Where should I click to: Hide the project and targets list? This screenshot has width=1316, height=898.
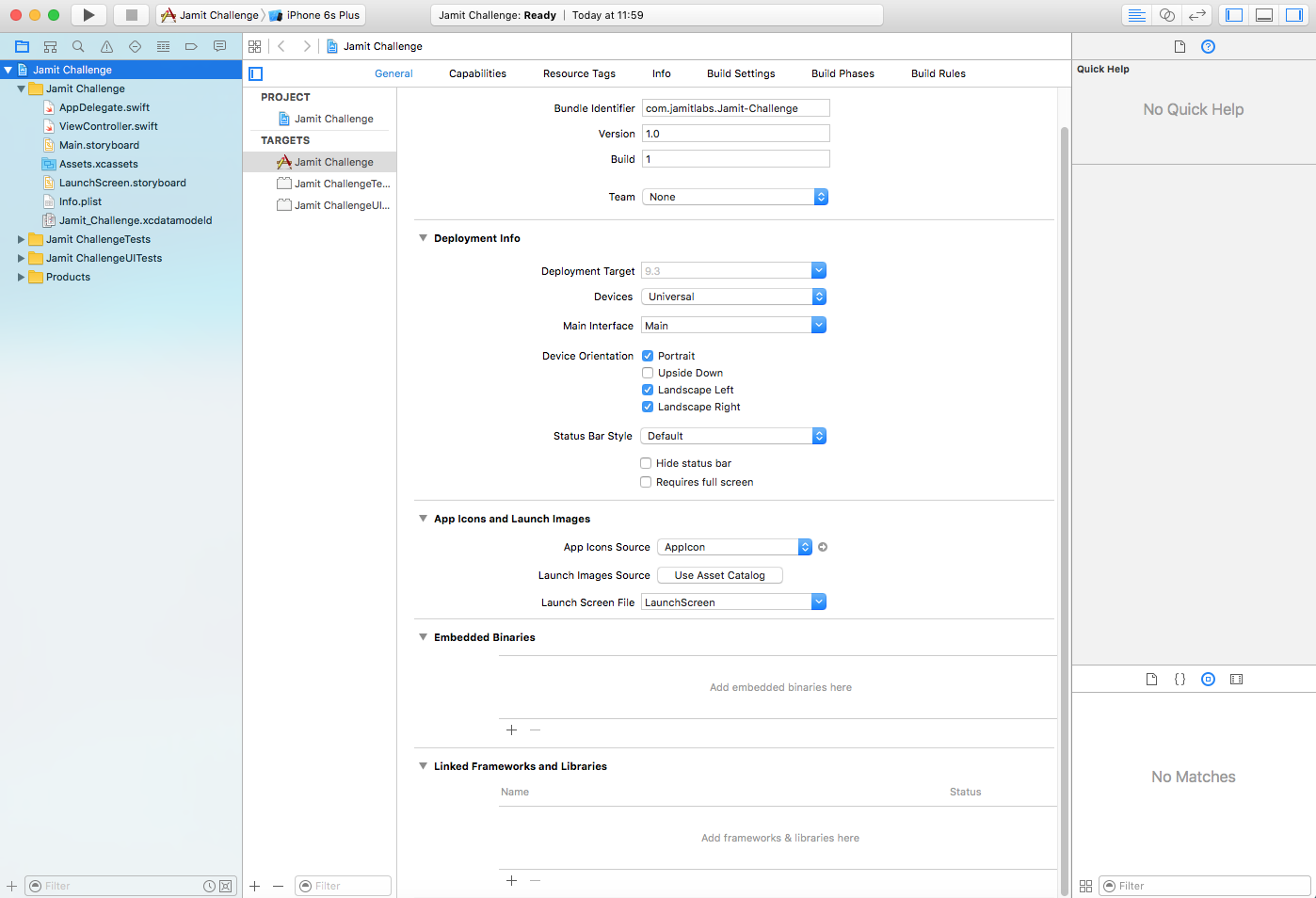(255, 73)
